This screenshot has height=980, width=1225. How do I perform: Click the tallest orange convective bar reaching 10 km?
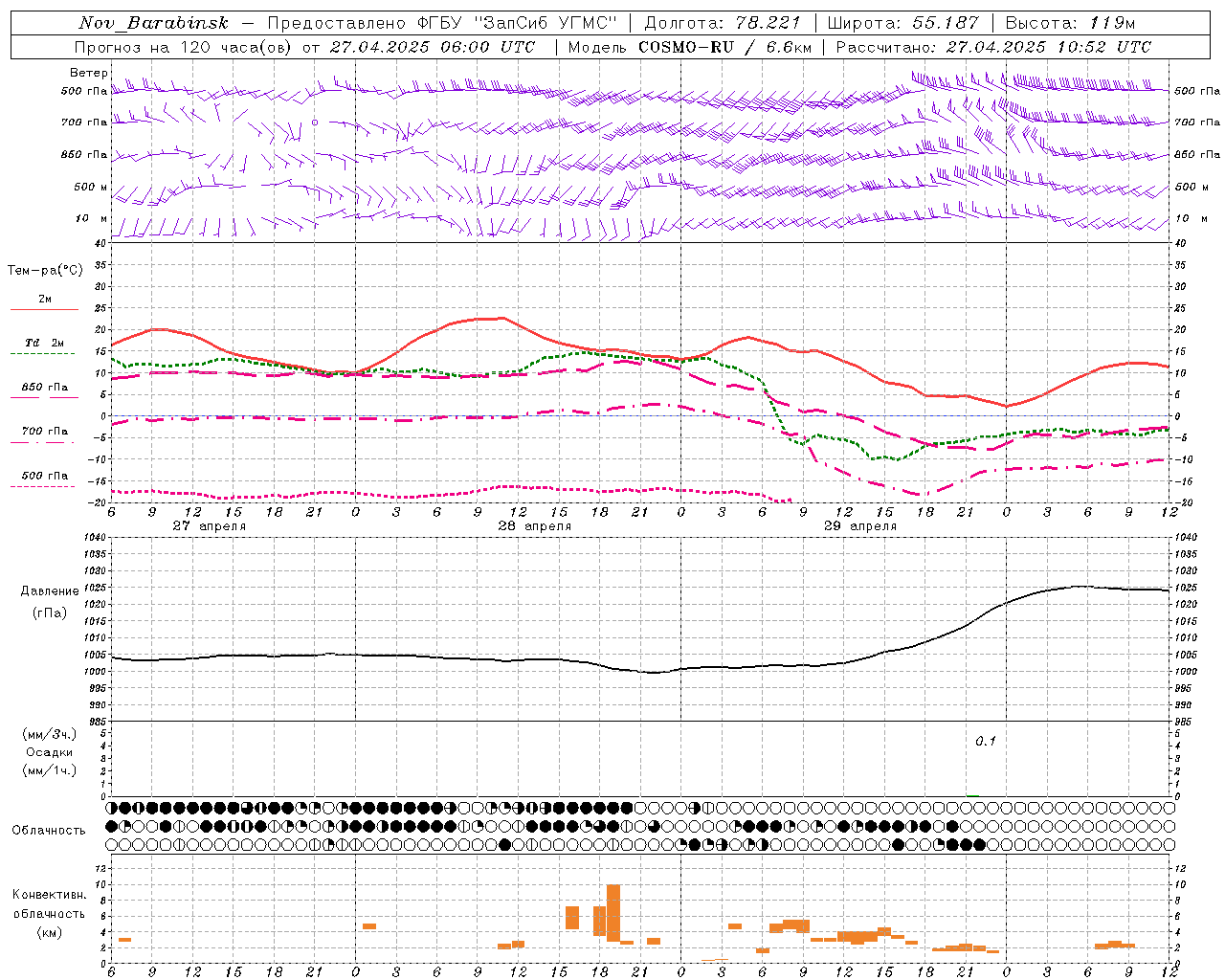point(613,913)
